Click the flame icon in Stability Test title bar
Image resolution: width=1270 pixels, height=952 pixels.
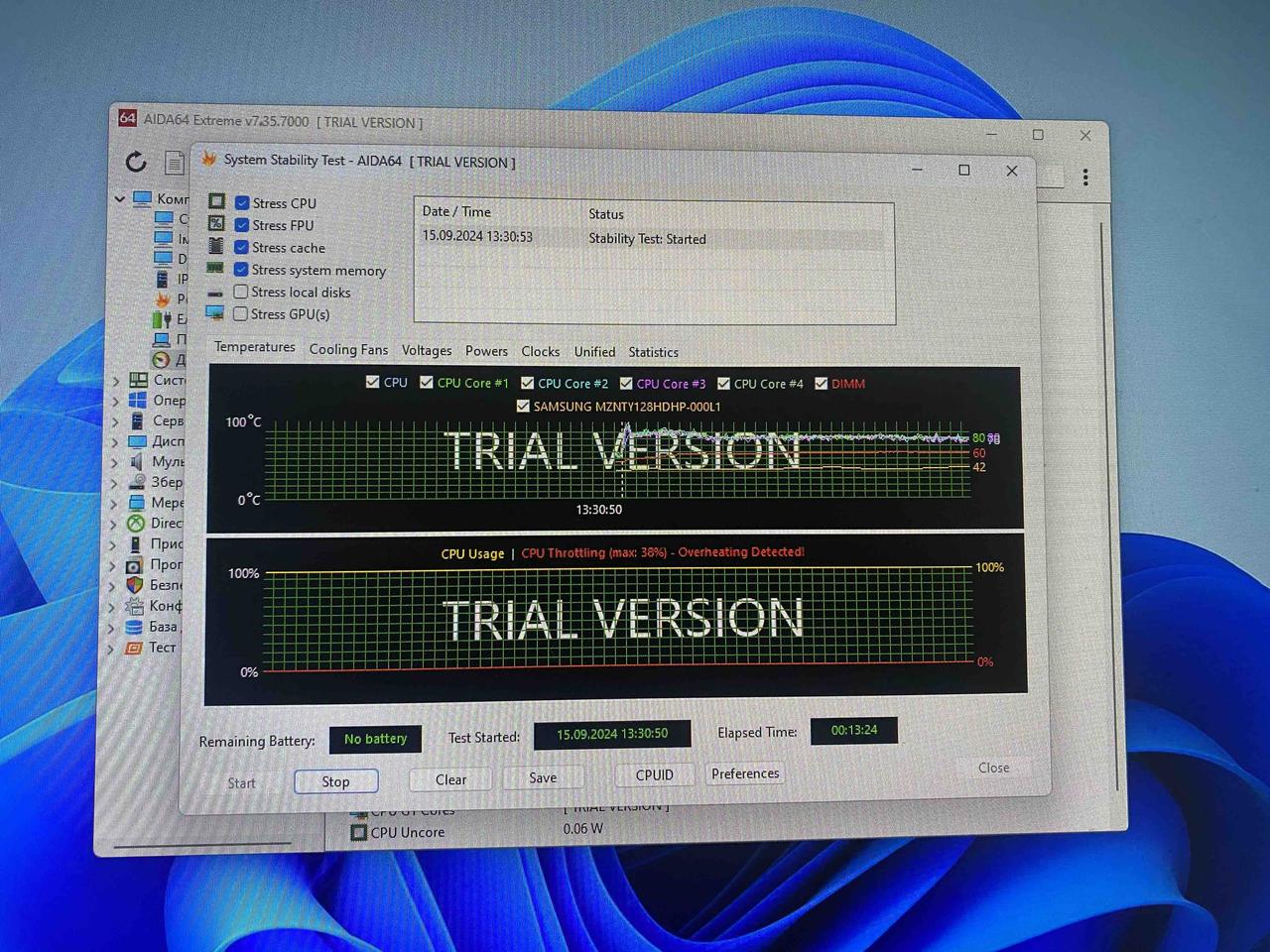[x=209, y=159]
